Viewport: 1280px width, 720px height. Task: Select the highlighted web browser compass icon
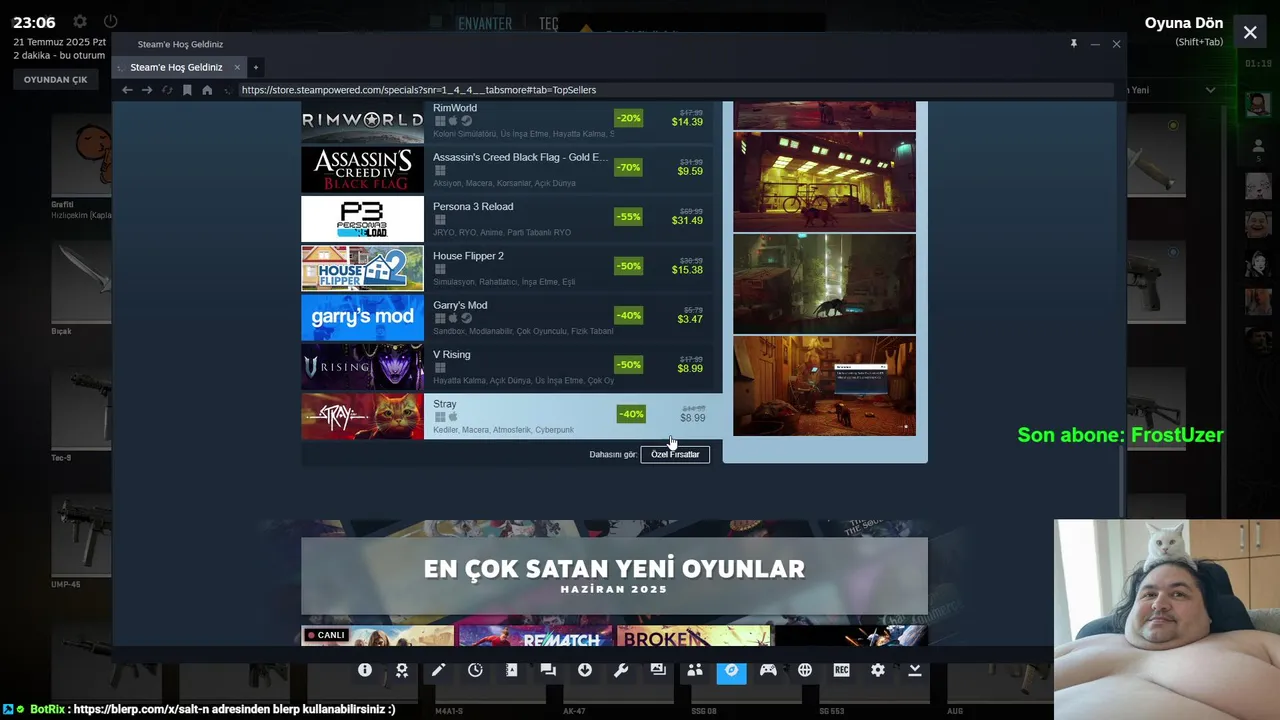731,670
